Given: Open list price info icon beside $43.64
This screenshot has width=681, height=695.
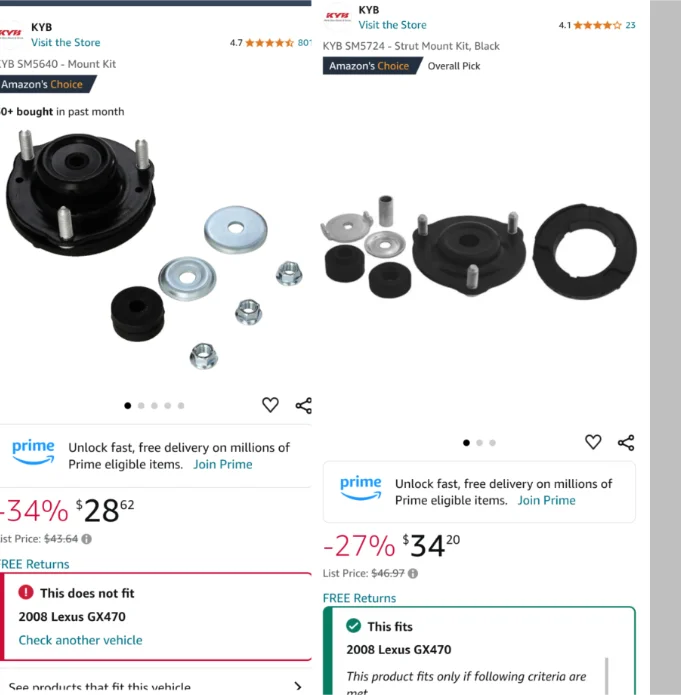Looking at the screenshot, I should (x=87, y=539).
